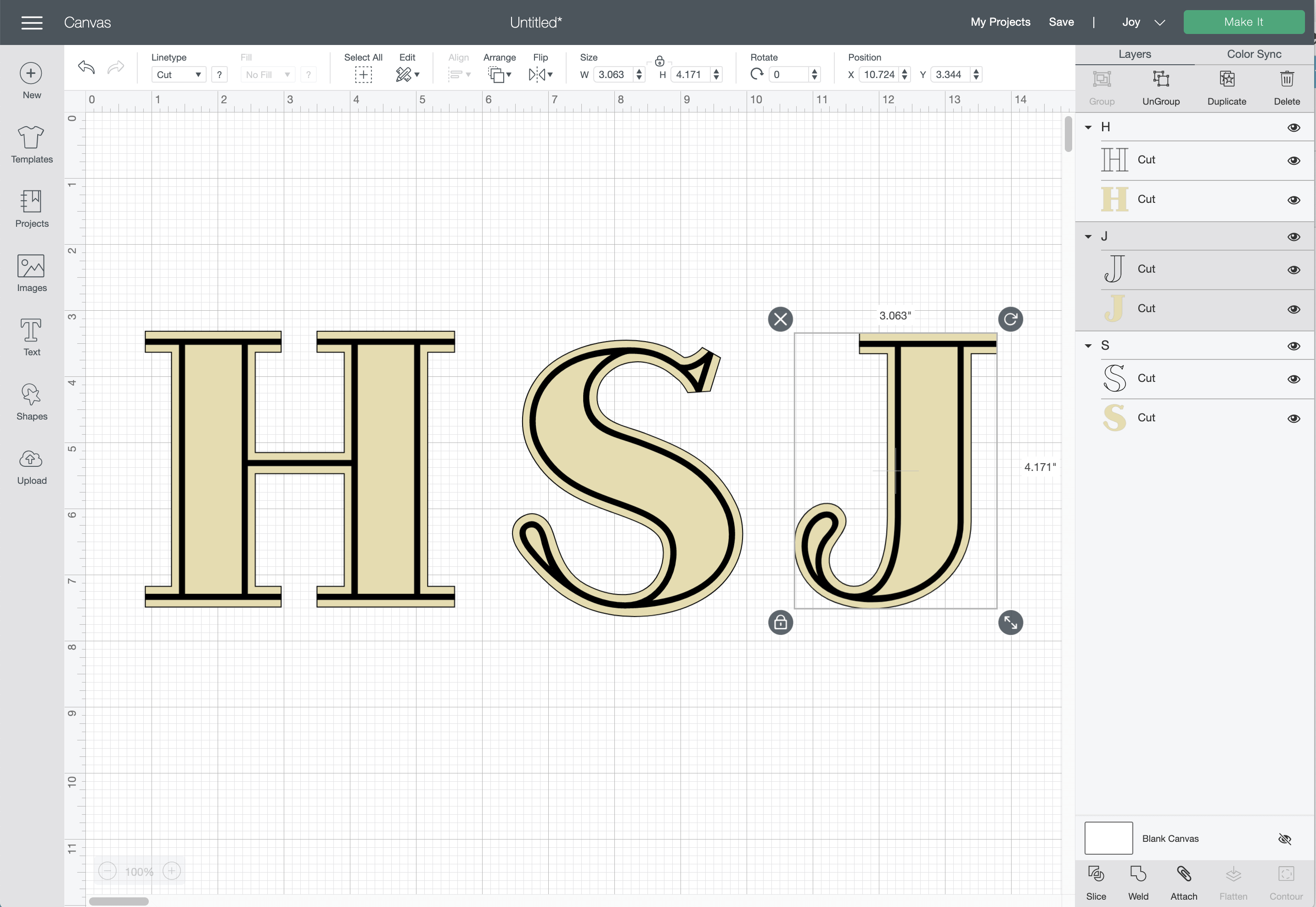This screenshot has height=907, width=1316.
Task: Click the Blank Canvas color swatch
Action: click(1108, 838)
